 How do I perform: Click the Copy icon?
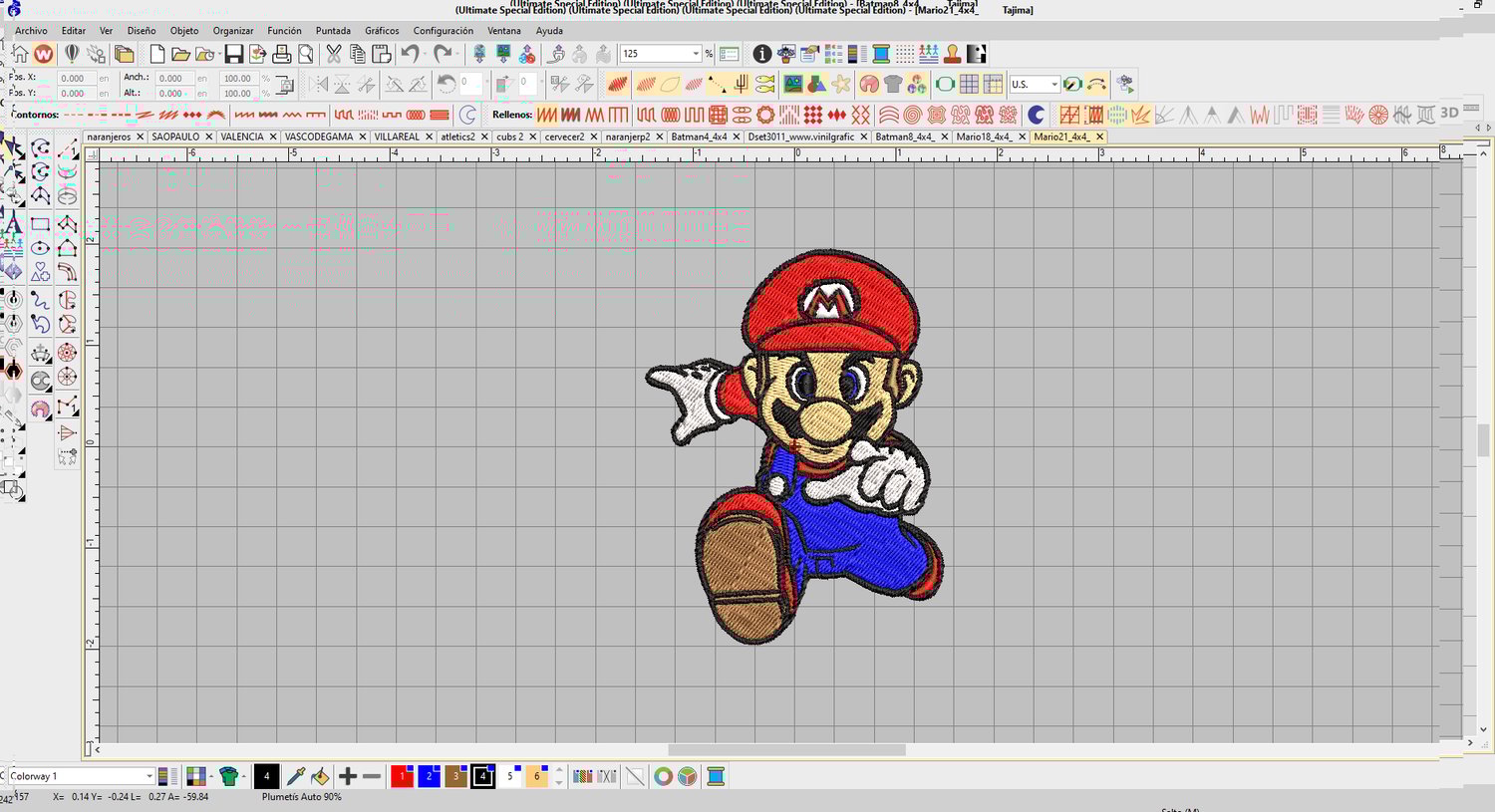(x=358, y=54)
